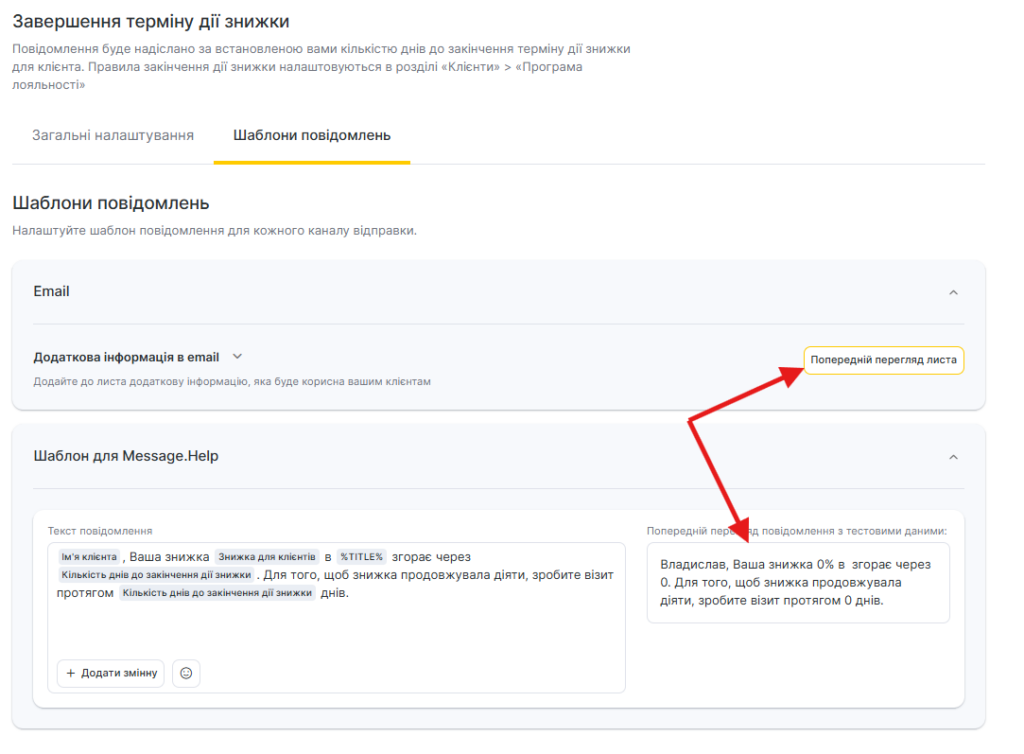Screen dimensions: 1024x754
Task: Click the variable chip after the word 'протягом'
Action: pos(217,593)
